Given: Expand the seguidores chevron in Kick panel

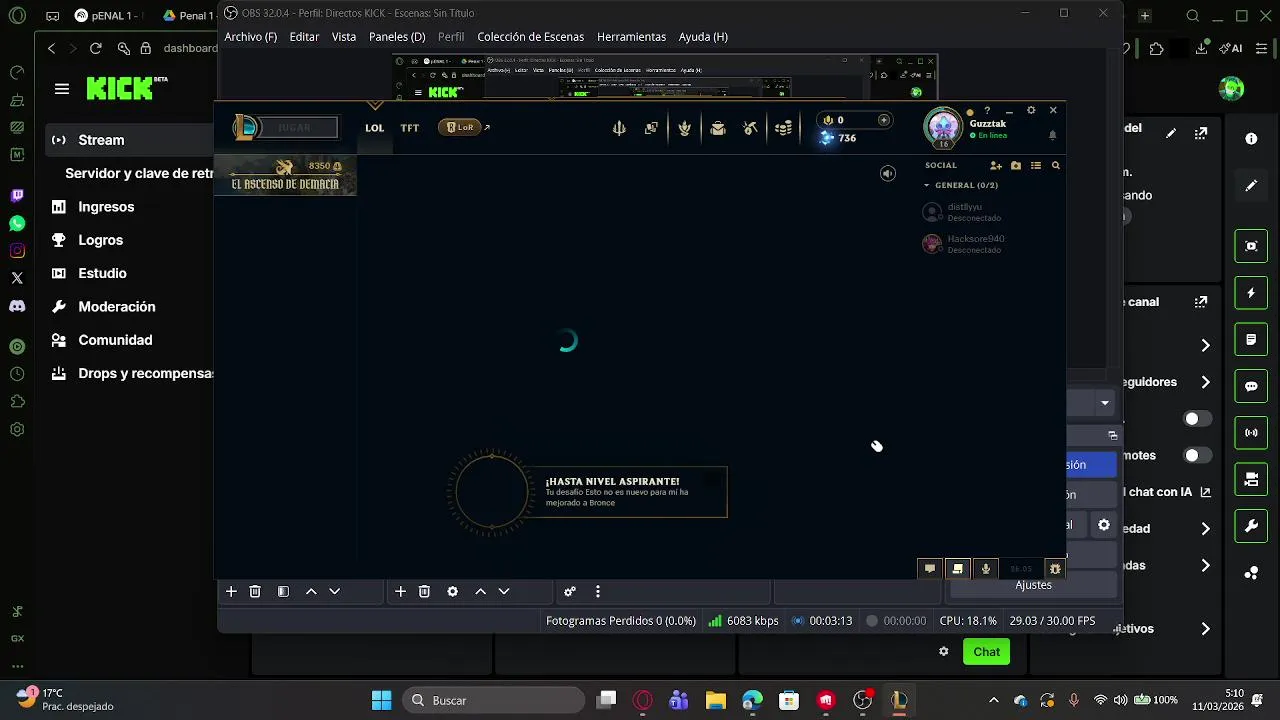Looking at the screenshot, I should 1205,382.
